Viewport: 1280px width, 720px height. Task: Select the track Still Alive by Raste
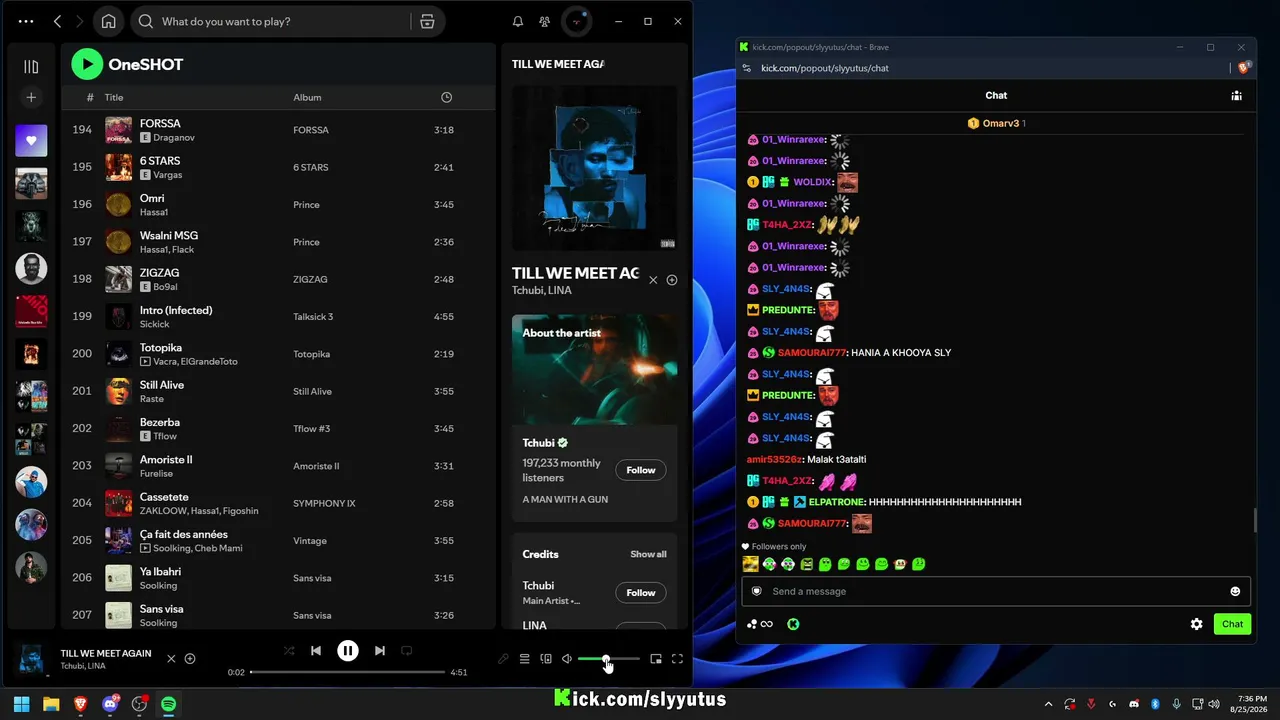pos(278,391)
